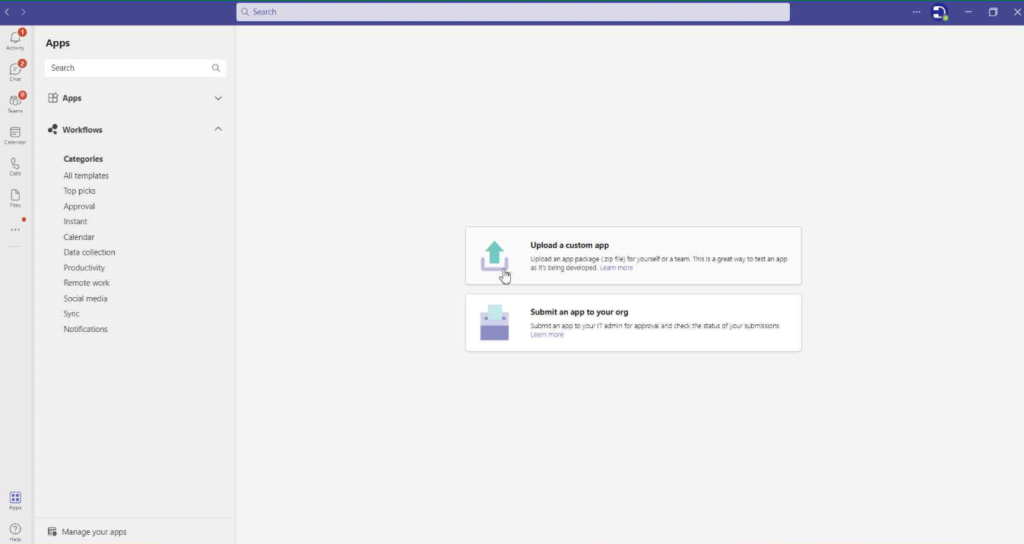The height and width of the screenshot is (544, 1024).
Task: Open the Calendar icon in sidebar
Action: pos(15,135)
